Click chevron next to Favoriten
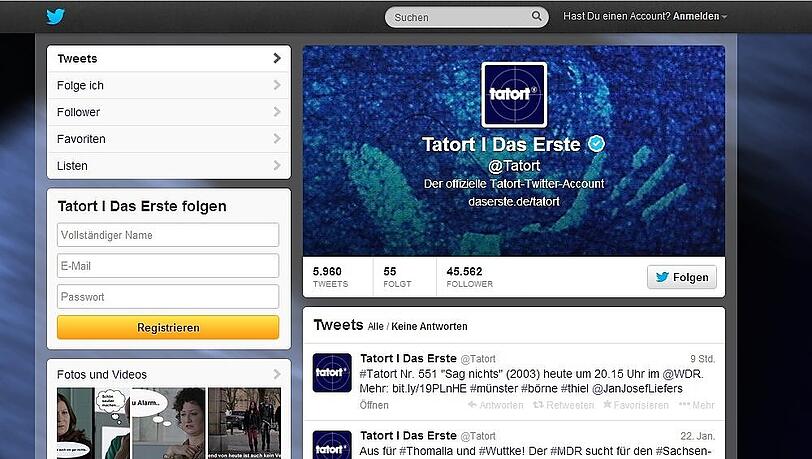 (x=277, y=138)
